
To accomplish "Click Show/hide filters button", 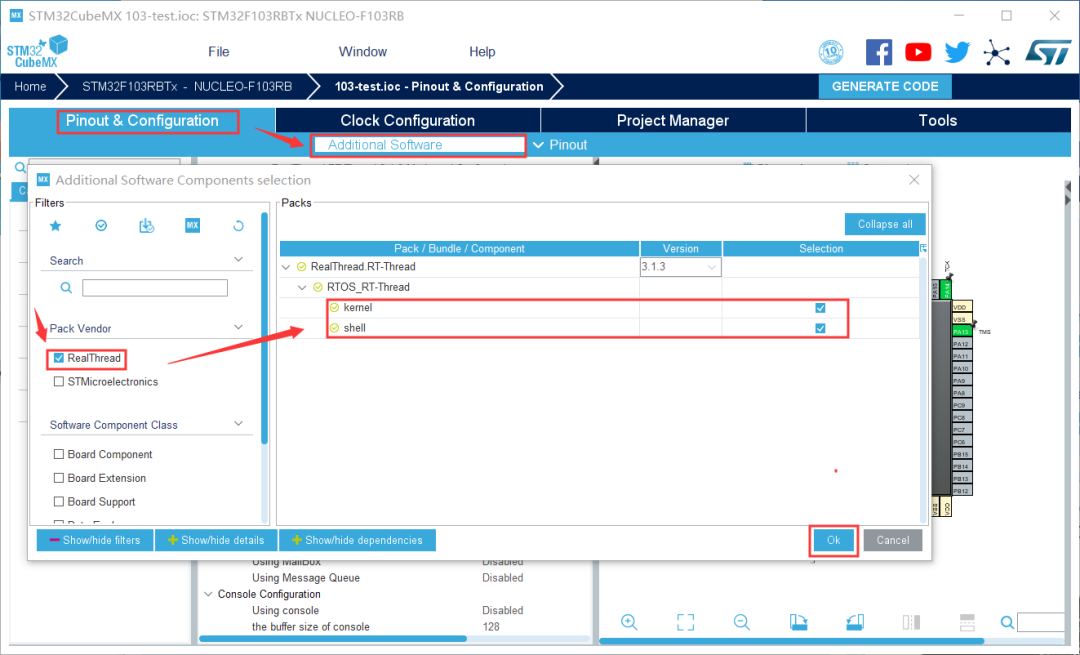I will point(95,540).
